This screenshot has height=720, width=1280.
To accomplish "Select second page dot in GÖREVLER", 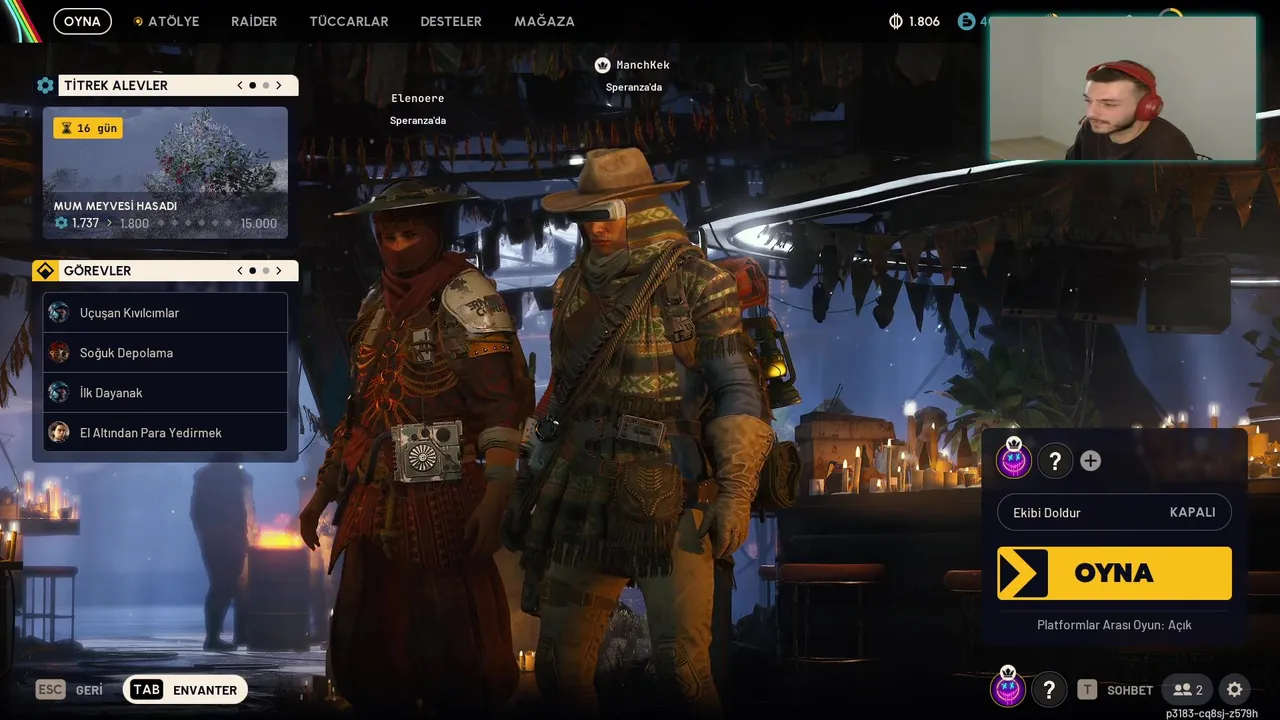I will tap(265, 271).
